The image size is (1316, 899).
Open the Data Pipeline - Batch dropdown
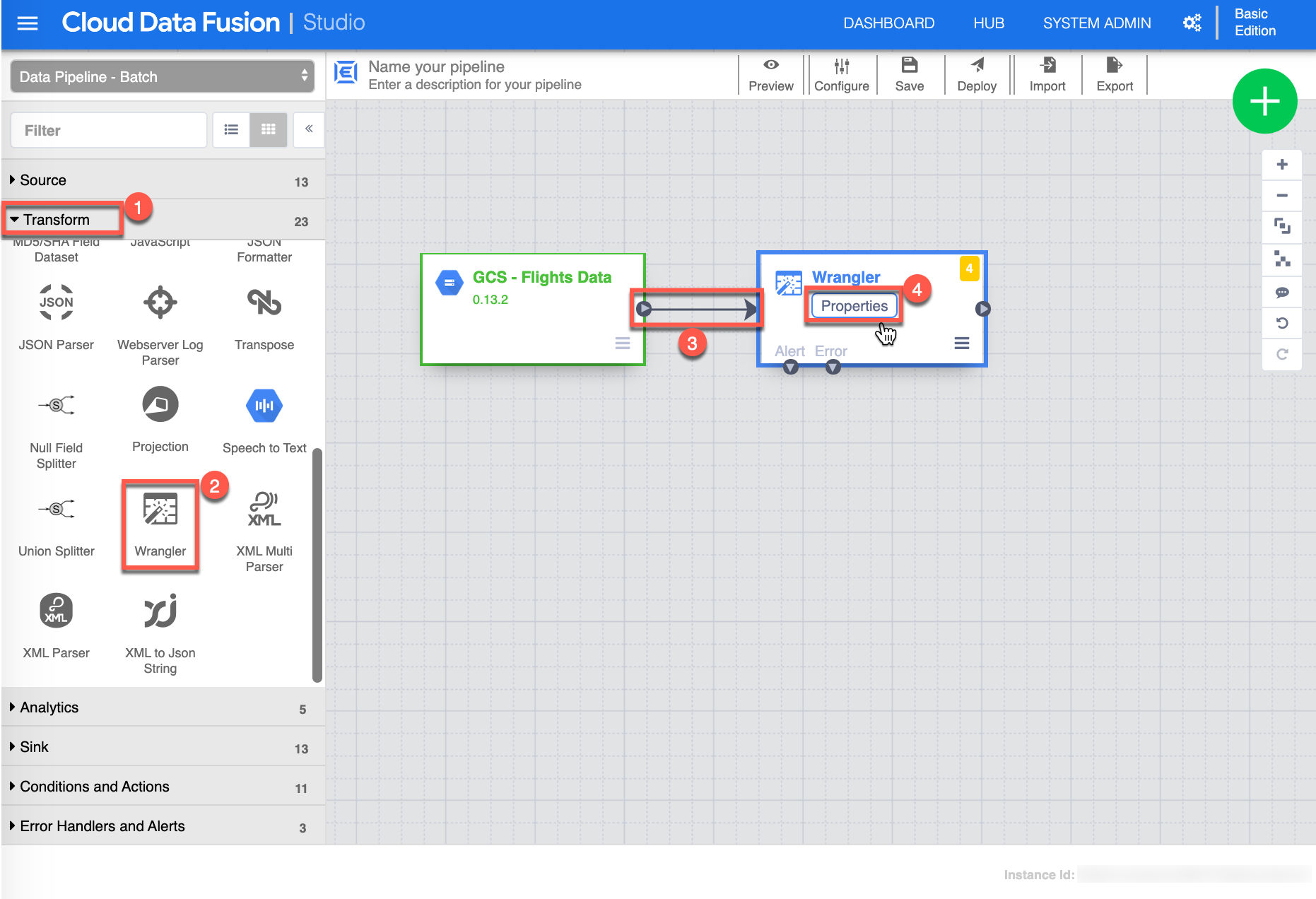click(x=163, y=76)
